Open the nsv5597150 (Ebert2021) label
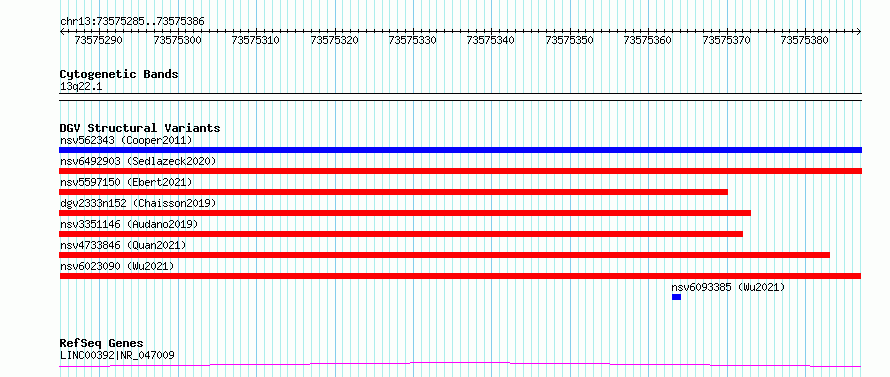Viewport: 890px width, 377px height. [x=126, y=182]
